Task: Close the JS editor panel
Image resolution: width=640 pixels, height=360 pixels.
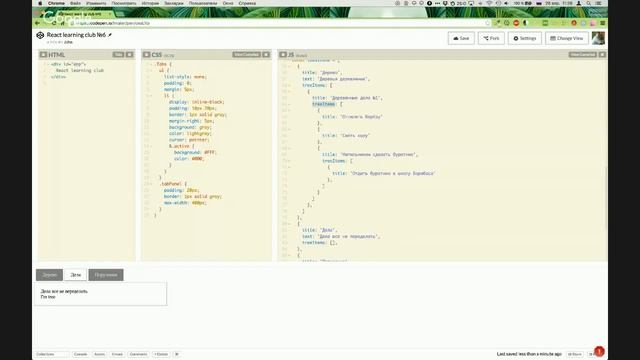Action: [x=602, y=54]
